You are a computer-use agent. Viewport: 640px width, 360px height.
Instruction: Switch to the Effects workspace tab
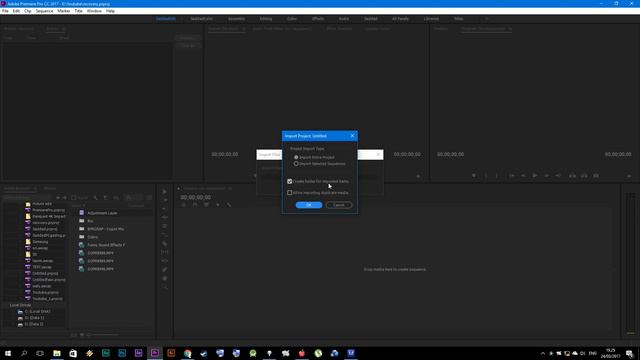coord(318,19)
